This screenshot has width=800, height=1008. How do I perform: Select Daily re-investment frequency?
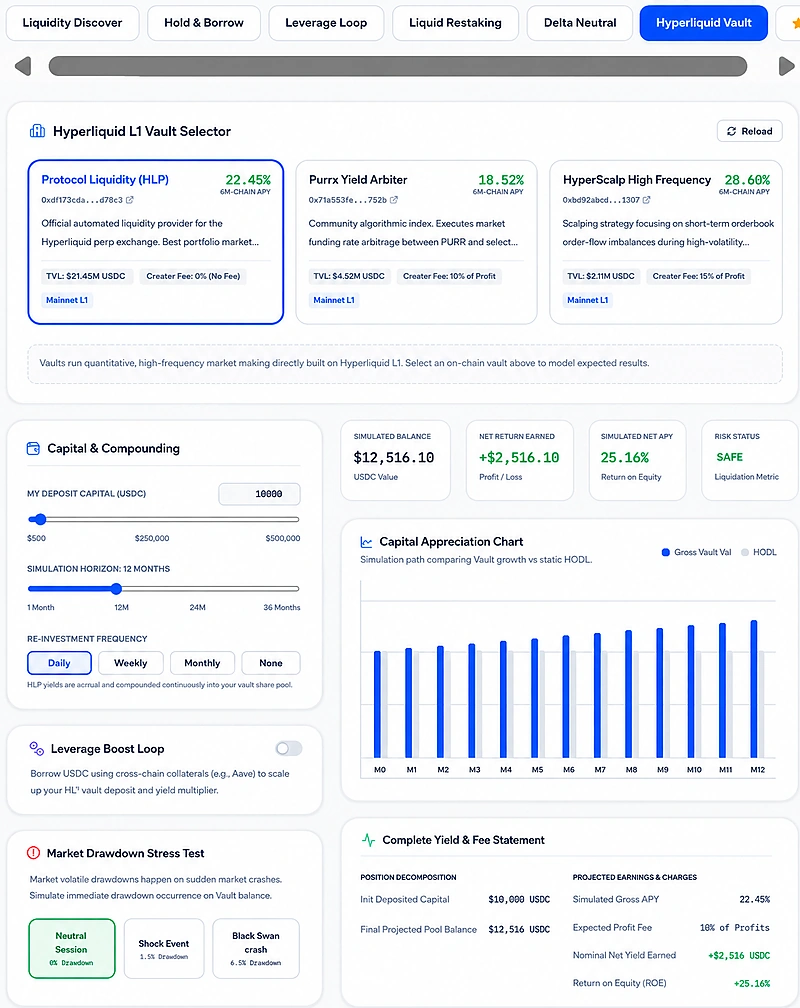point(59,663)
